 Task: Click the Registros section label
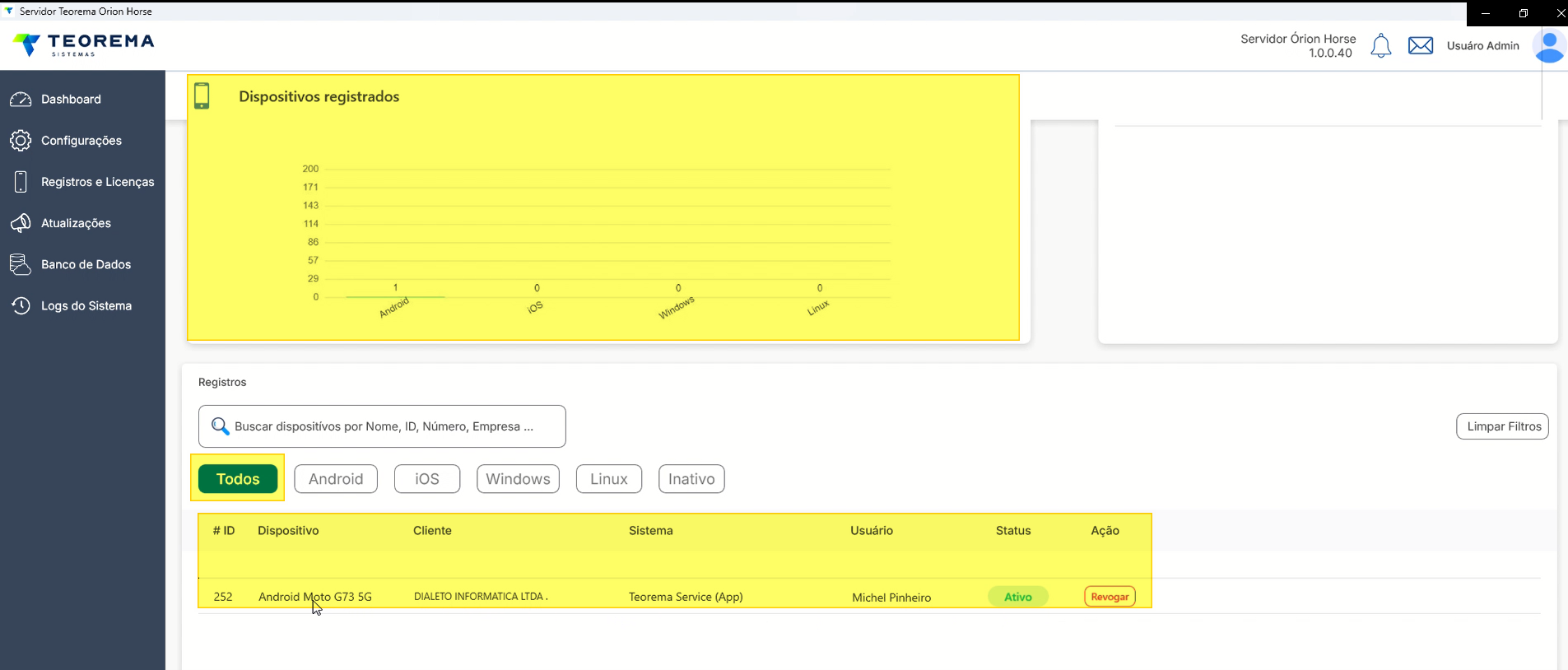coord(222,382)
